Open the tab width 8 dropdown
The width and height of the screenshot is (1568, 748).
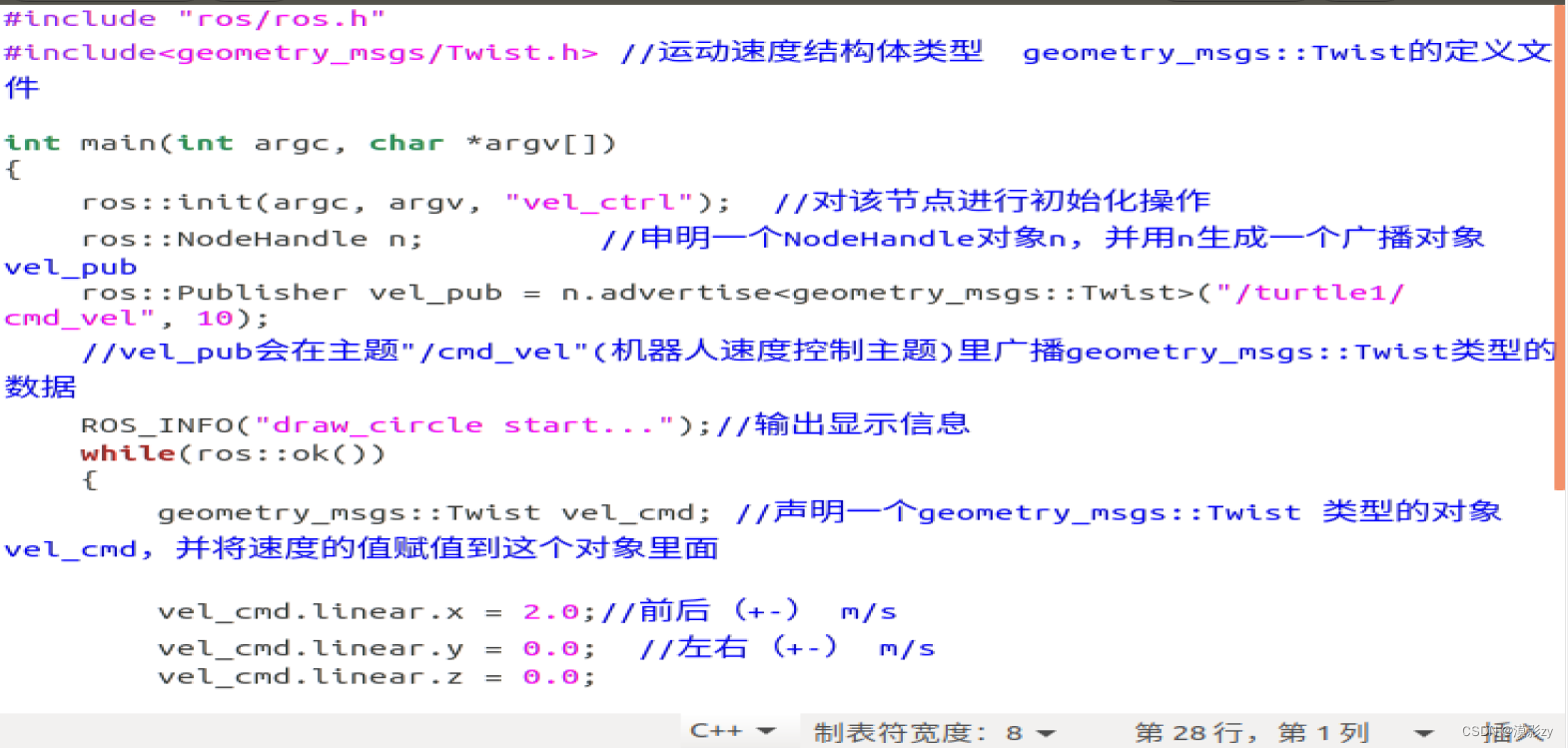tap(935, 732)
